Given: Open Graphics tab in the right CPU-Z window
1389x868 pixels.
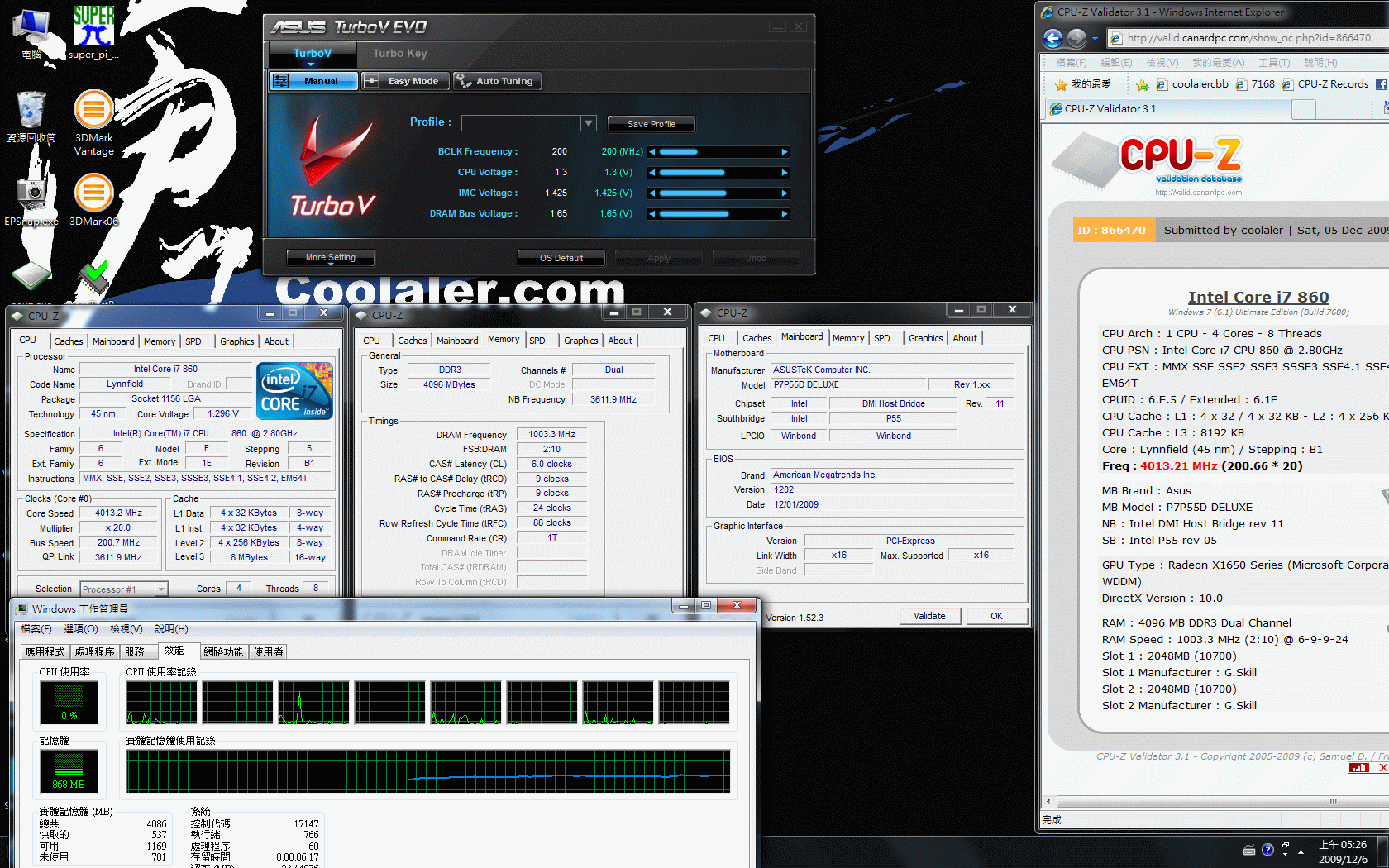Looking at the screenshot, I should click(925, 338).
